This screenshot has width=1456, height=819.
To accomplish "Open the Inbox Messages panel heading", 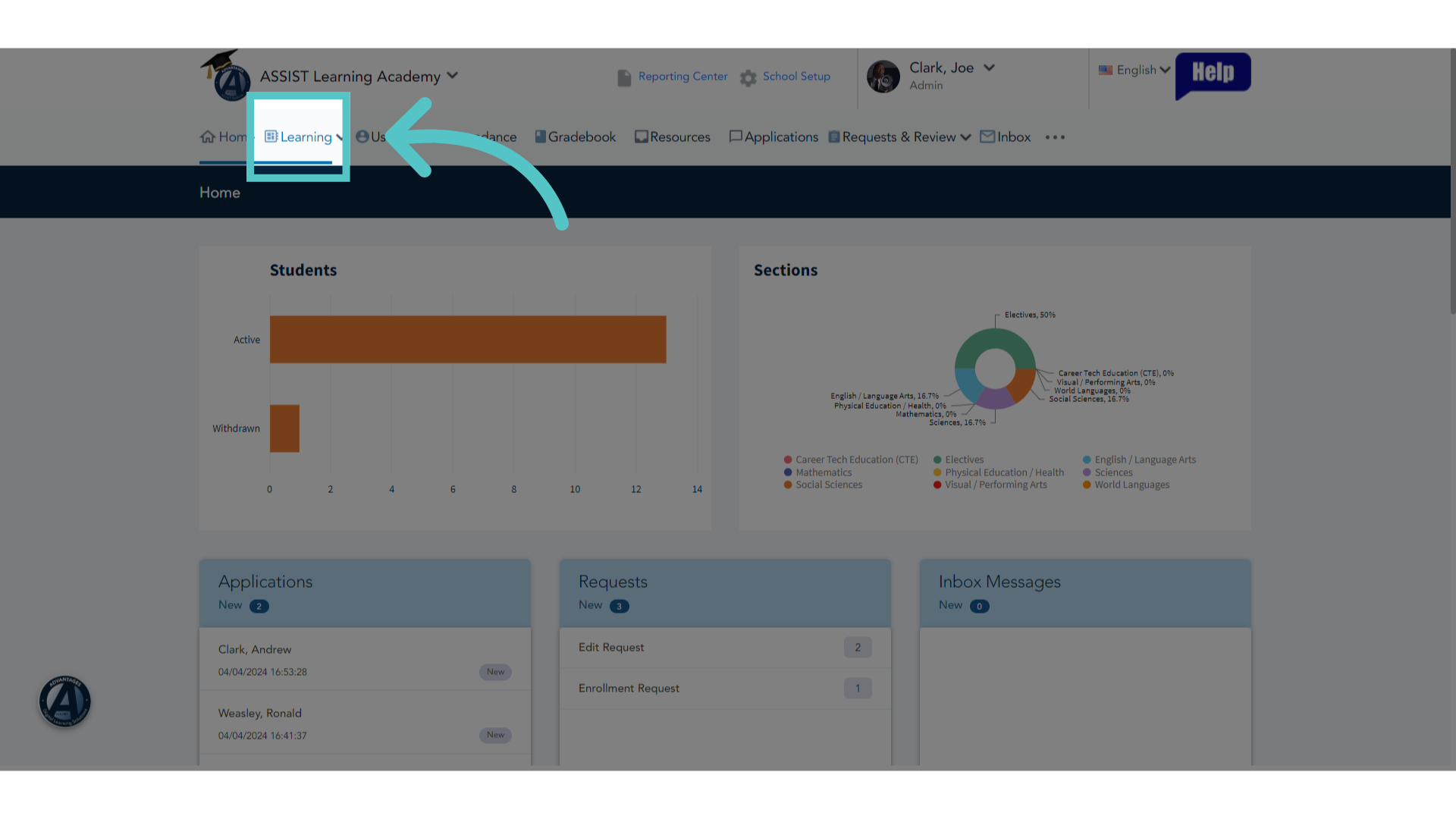I will (999, 582).
